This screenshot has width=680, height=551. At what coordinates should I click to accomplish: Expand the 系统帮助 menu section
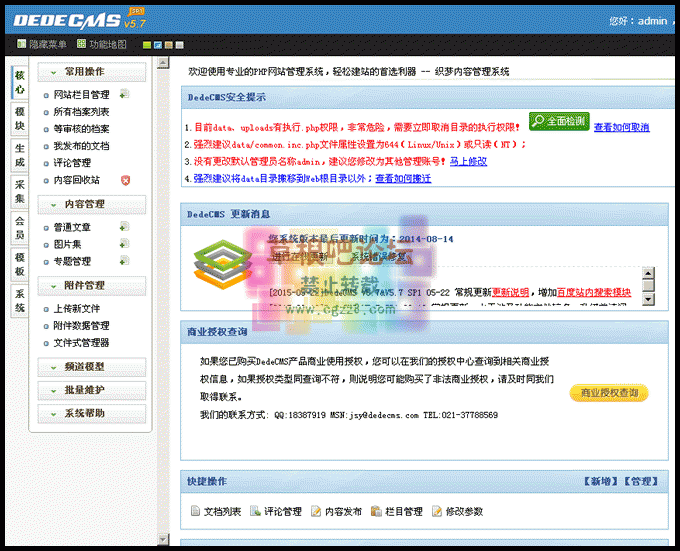pos(92,414)
